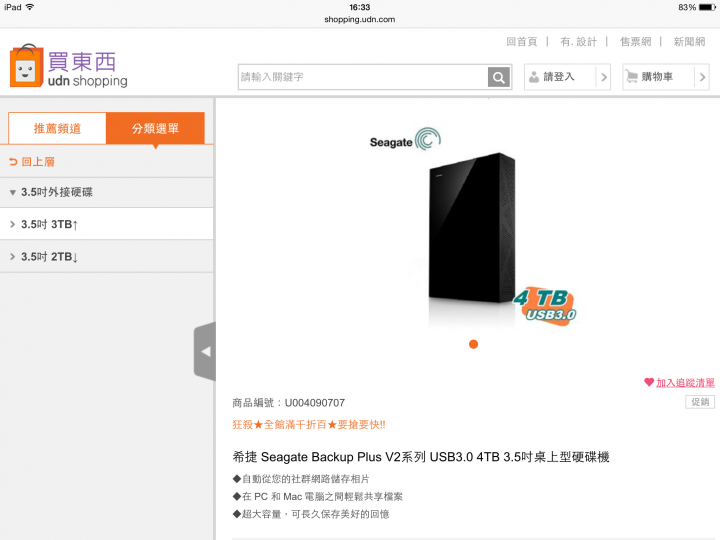Screen dimensions: 720x540
Task: Open the 購物車 arrow chevron
Action: coord(702,77)
